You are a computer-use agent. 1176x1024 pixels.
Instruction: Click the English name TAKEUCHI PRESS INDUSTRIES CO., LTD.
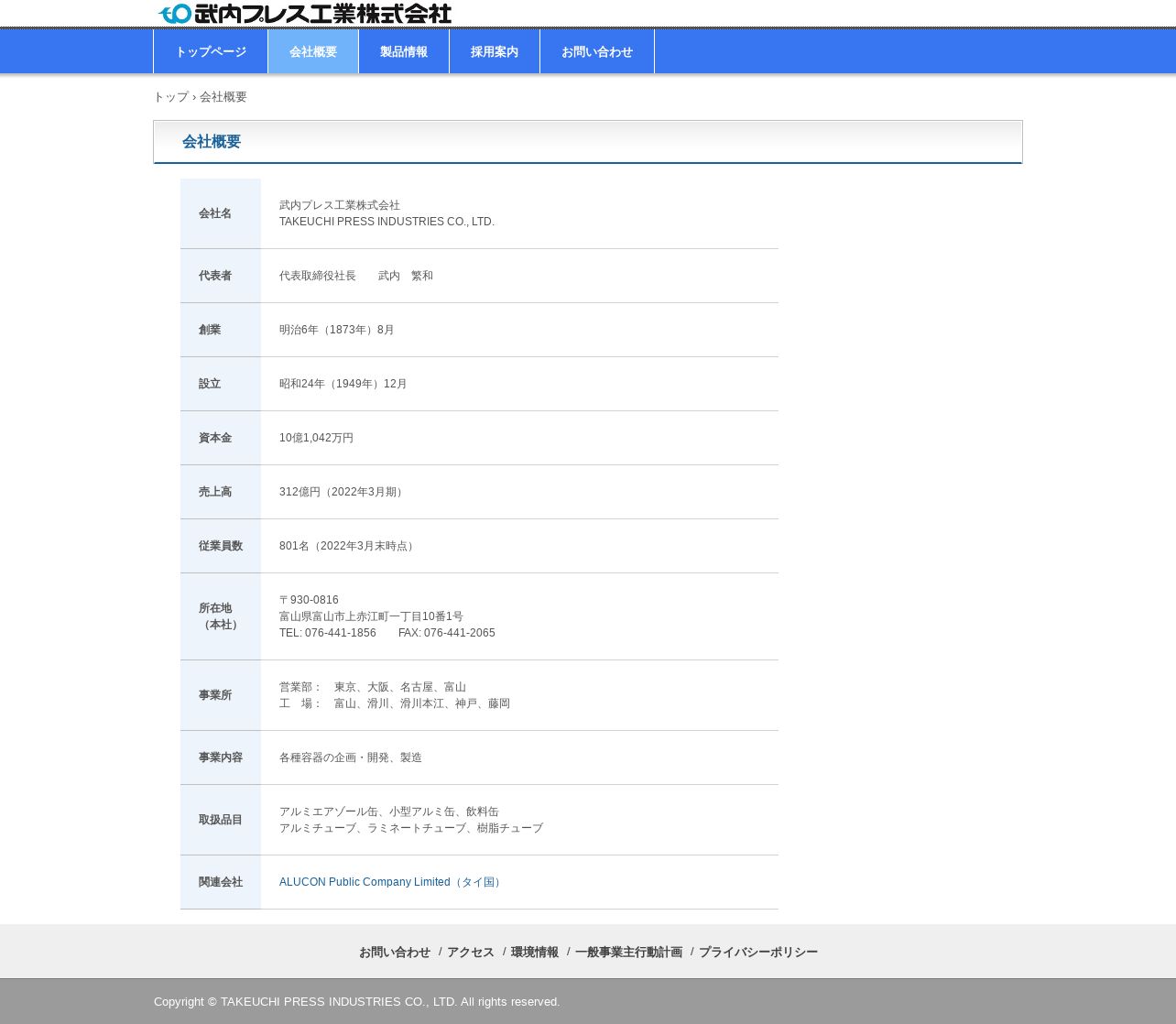point(387,222)
